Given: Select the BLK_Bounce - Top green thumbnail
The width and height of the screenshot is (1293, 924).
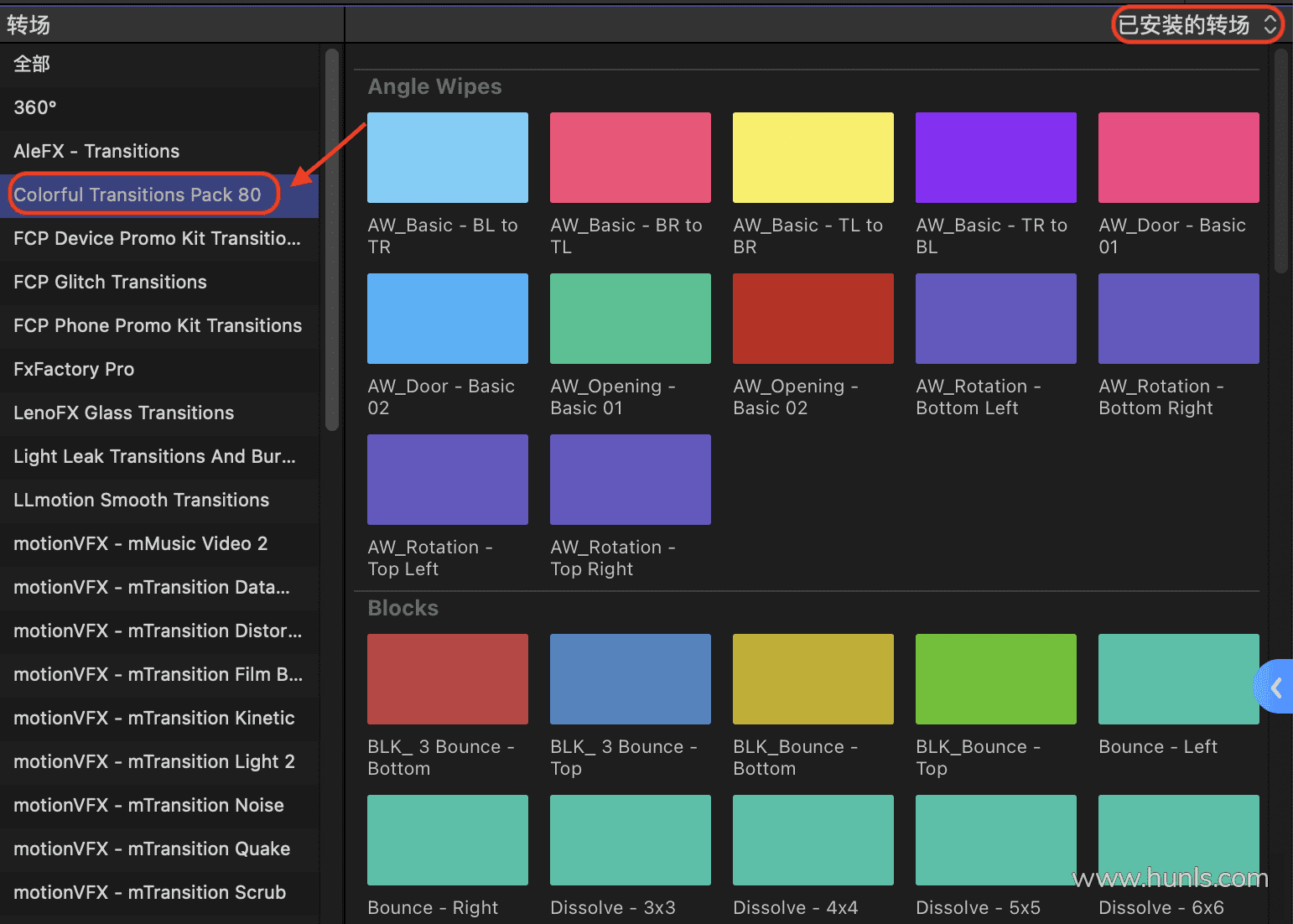Looking at the screenshot, I should (x=995, y=679).
